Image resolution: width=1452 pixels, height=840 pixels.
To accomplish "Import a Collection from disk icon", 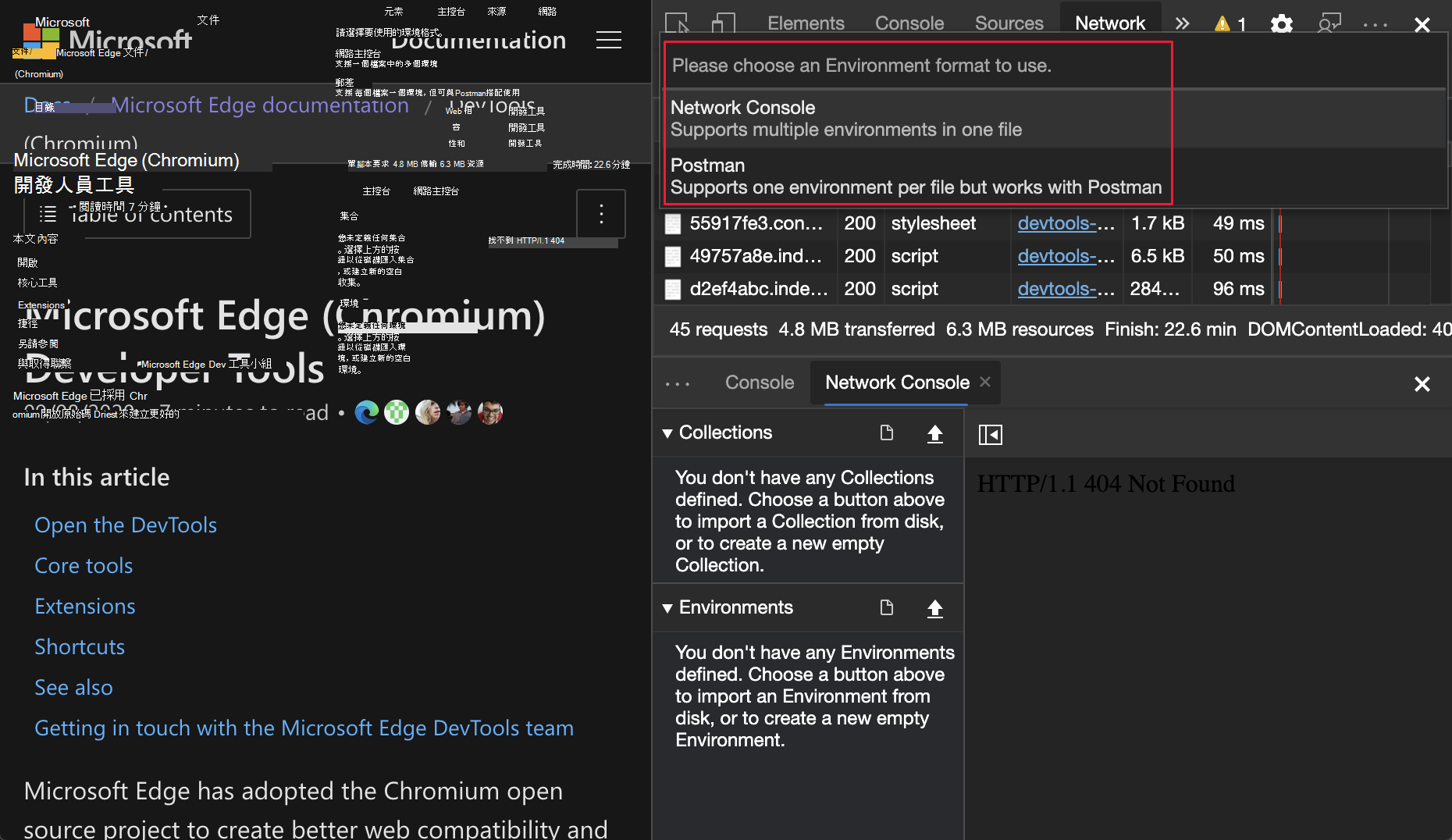I will point(934,433).
